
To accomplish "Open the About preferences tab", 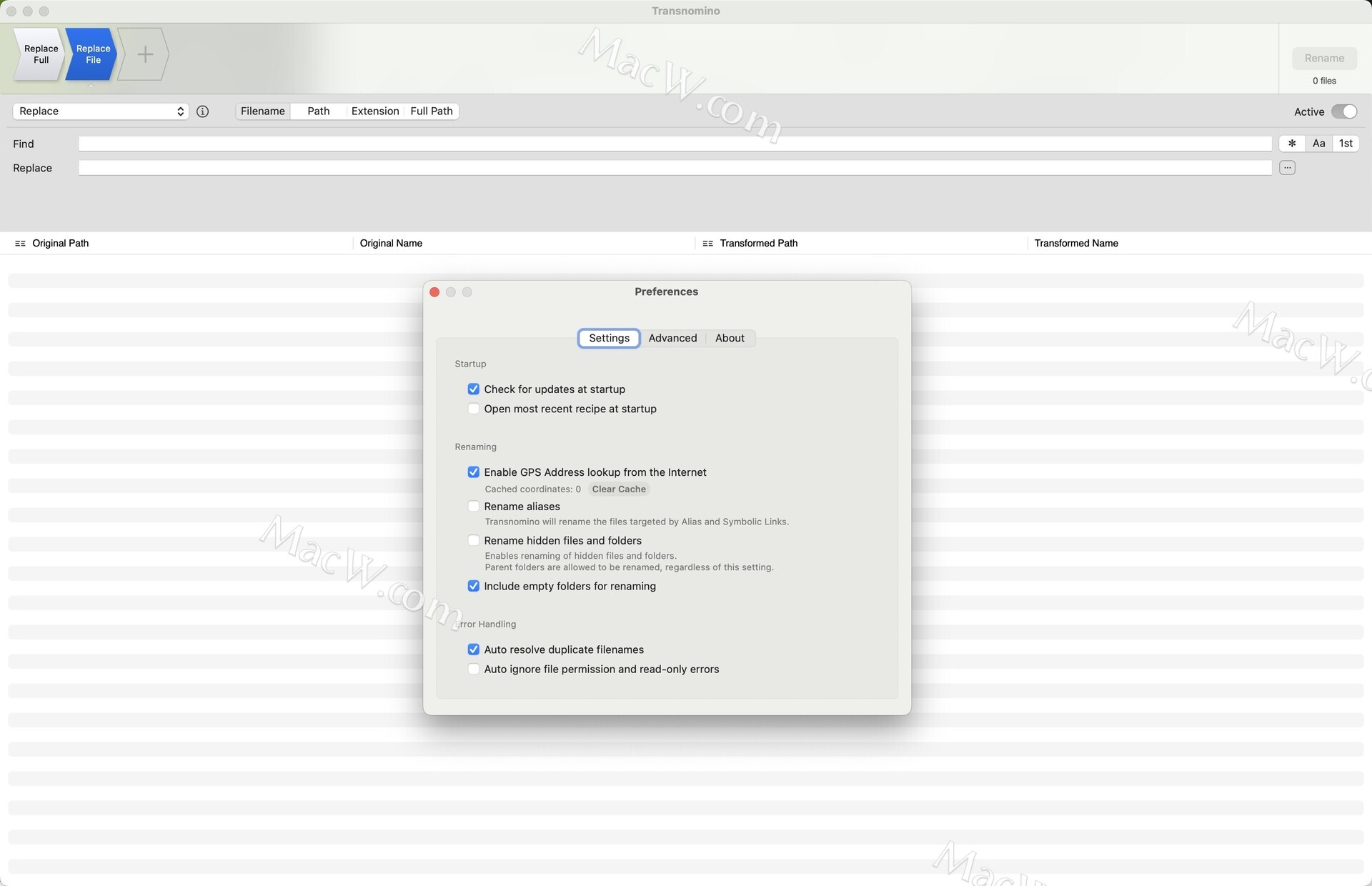I will pos(730,338).
